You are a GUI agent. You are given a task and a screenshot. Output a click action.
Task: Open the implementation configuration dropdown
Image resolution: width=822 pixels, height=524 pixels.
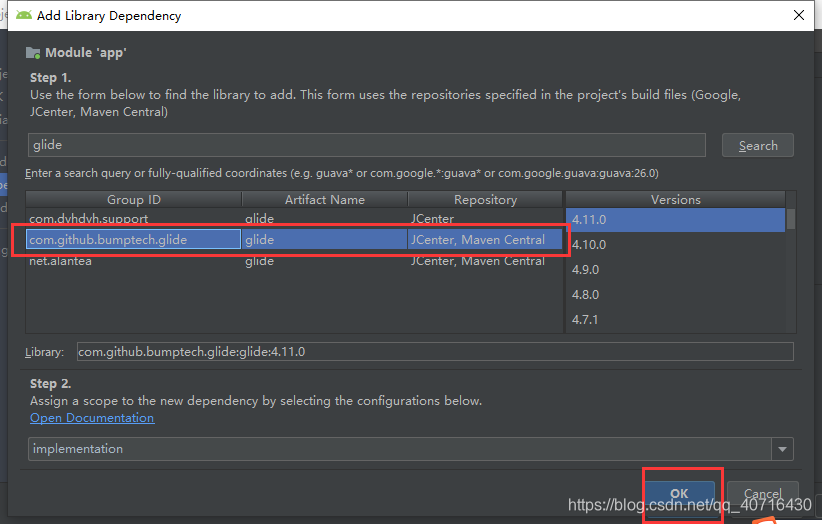pyautogui.click(x=410, y=449)
